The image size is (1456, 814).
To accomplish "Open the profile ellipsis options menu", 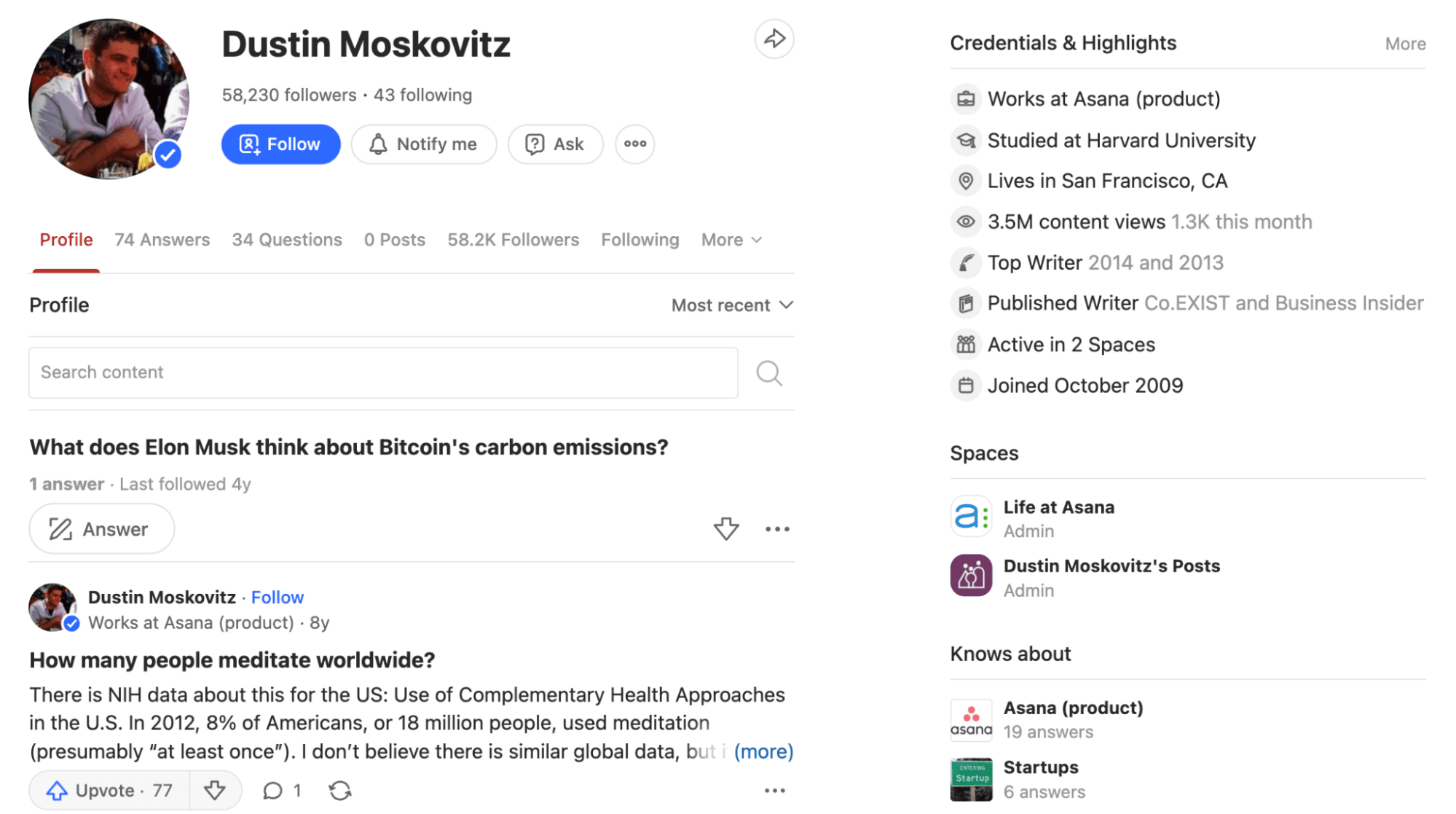I will coord(634,144).
